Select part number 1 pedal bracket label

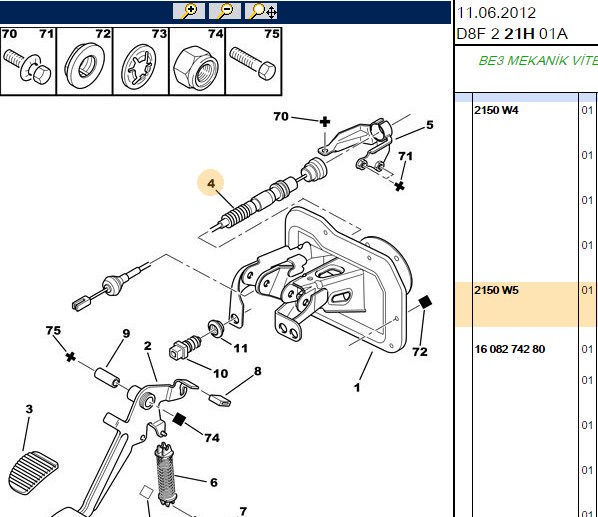point(357,388)
